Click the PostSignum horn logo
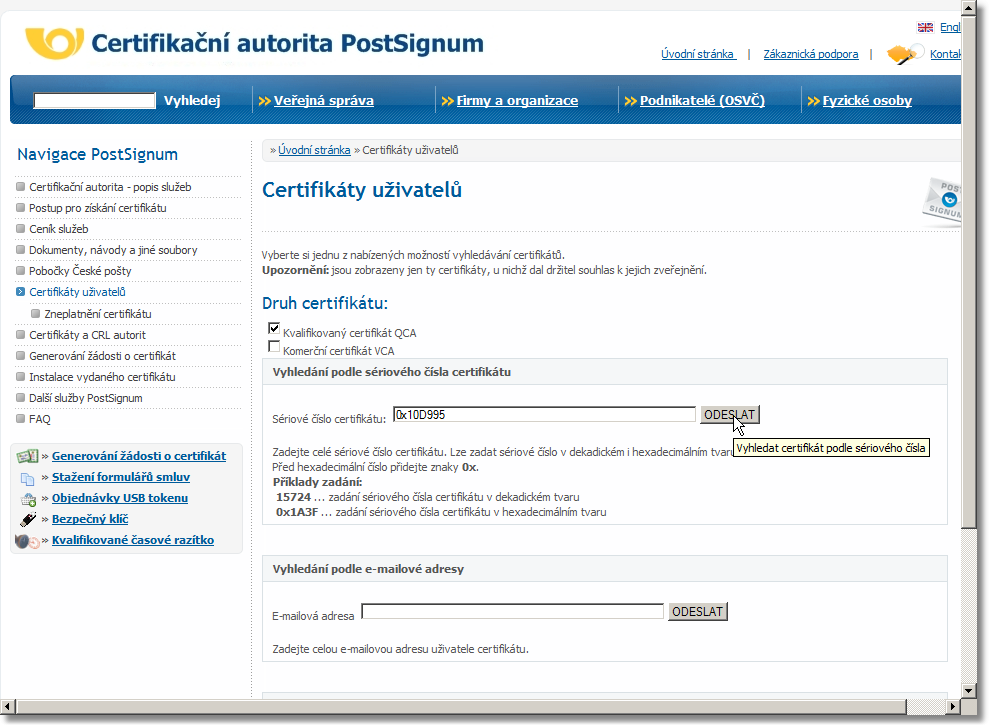The width and height of the screenshot is (989, 727). tap(54, 43)
